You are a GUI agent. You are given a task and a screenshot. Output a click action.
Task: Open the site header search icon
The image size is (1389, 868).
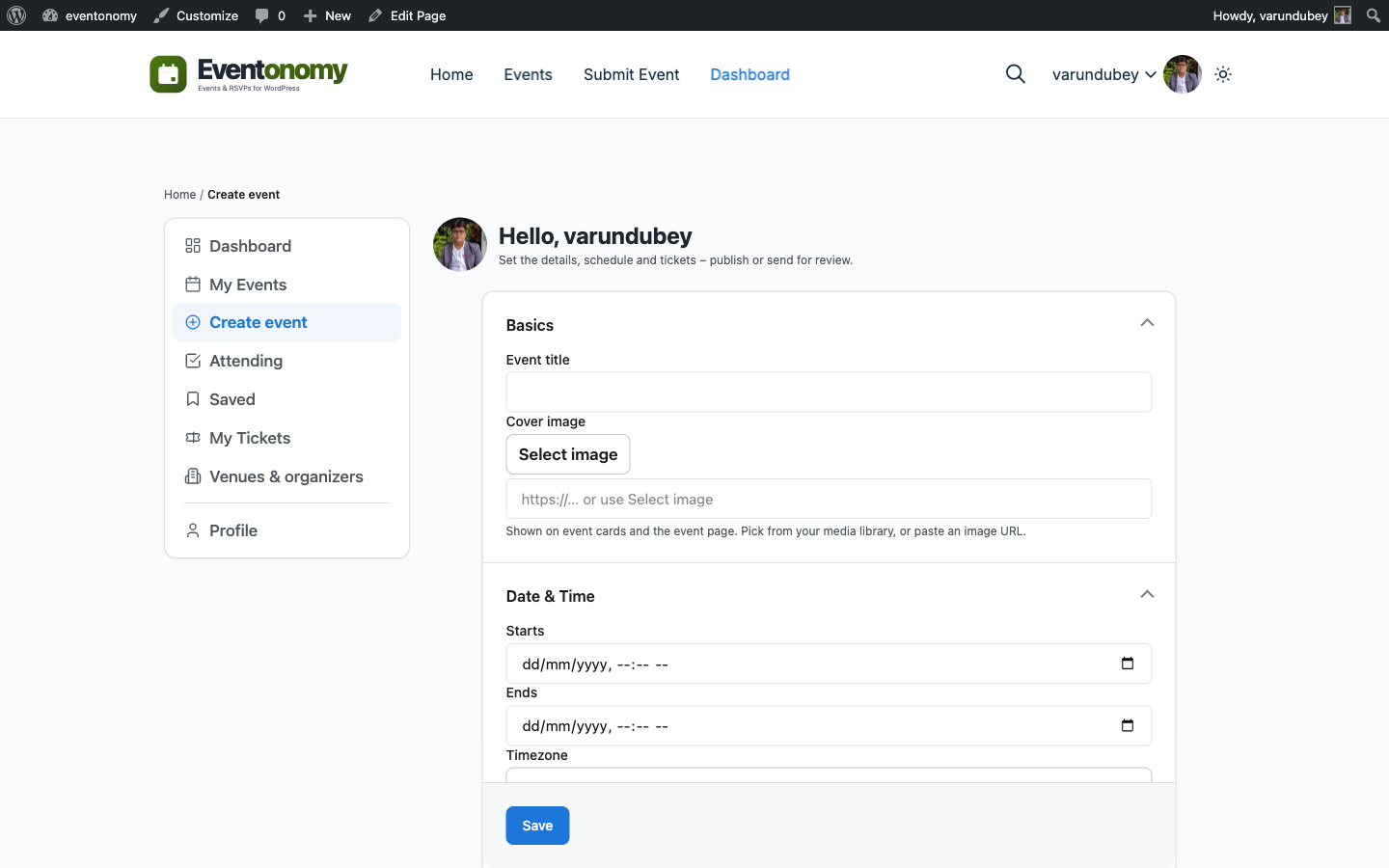[x=1015, y=74]
